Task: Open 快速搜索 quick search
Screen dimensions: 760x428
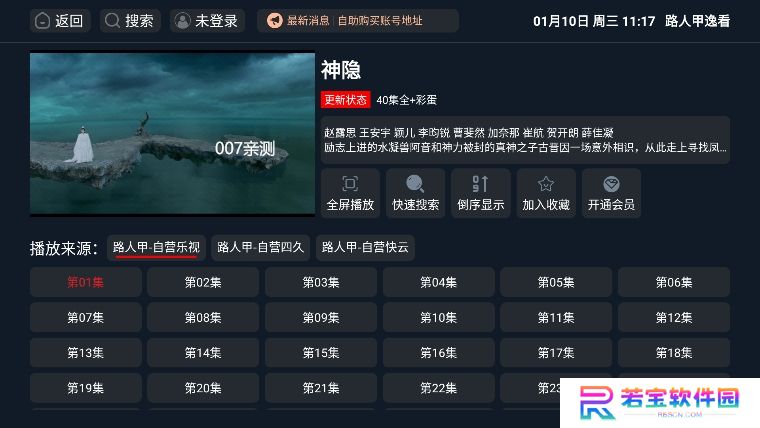Action: [x=415, y=193]
